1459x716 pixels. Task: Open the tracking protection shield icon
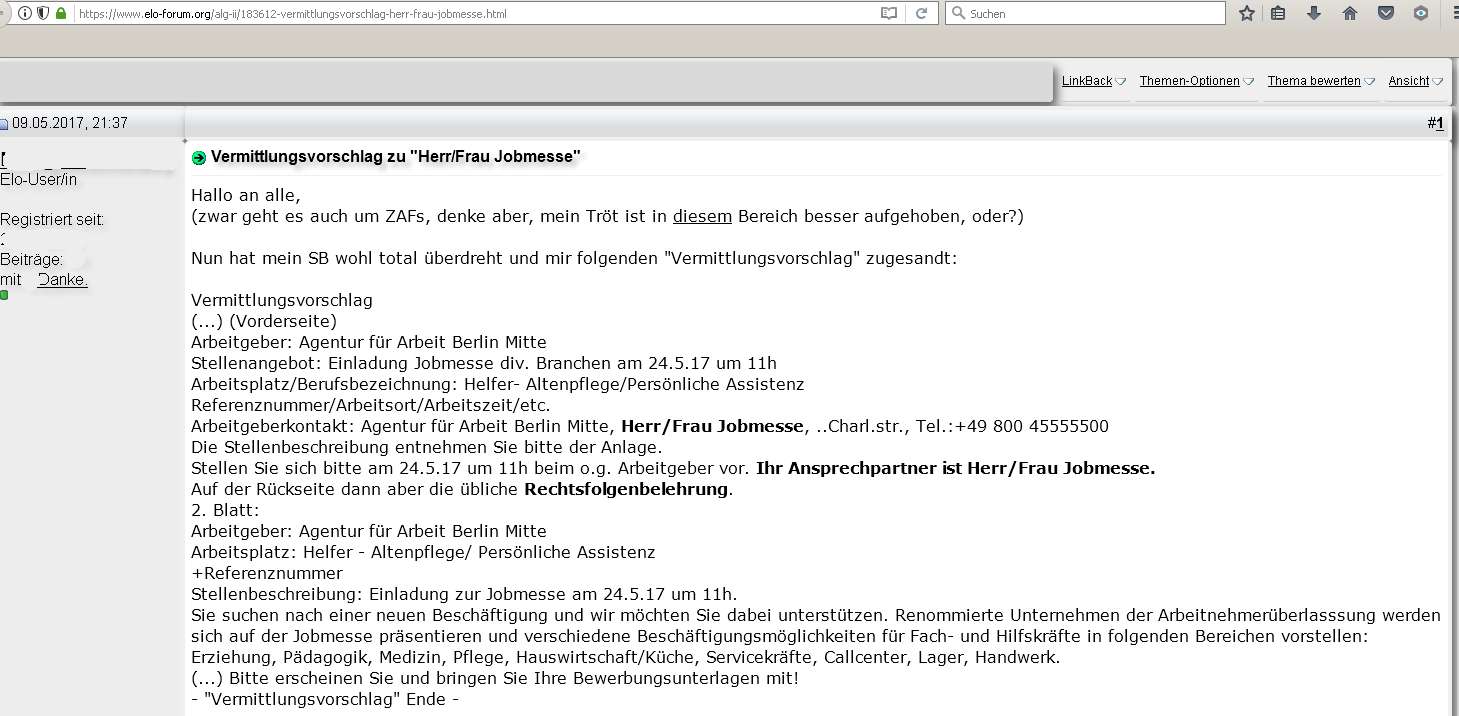pyautogui.click(x=43, y=14)
